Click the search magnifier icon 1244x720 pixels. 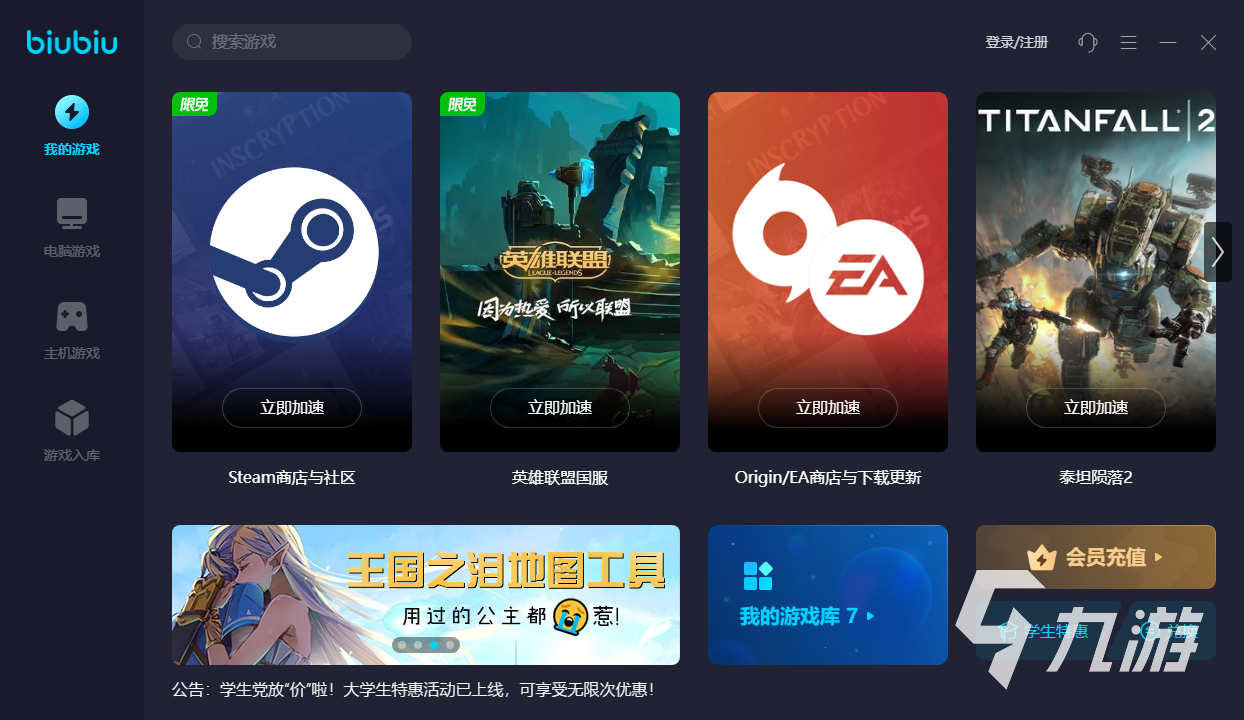pyautogui.click(x=195, y=42)
